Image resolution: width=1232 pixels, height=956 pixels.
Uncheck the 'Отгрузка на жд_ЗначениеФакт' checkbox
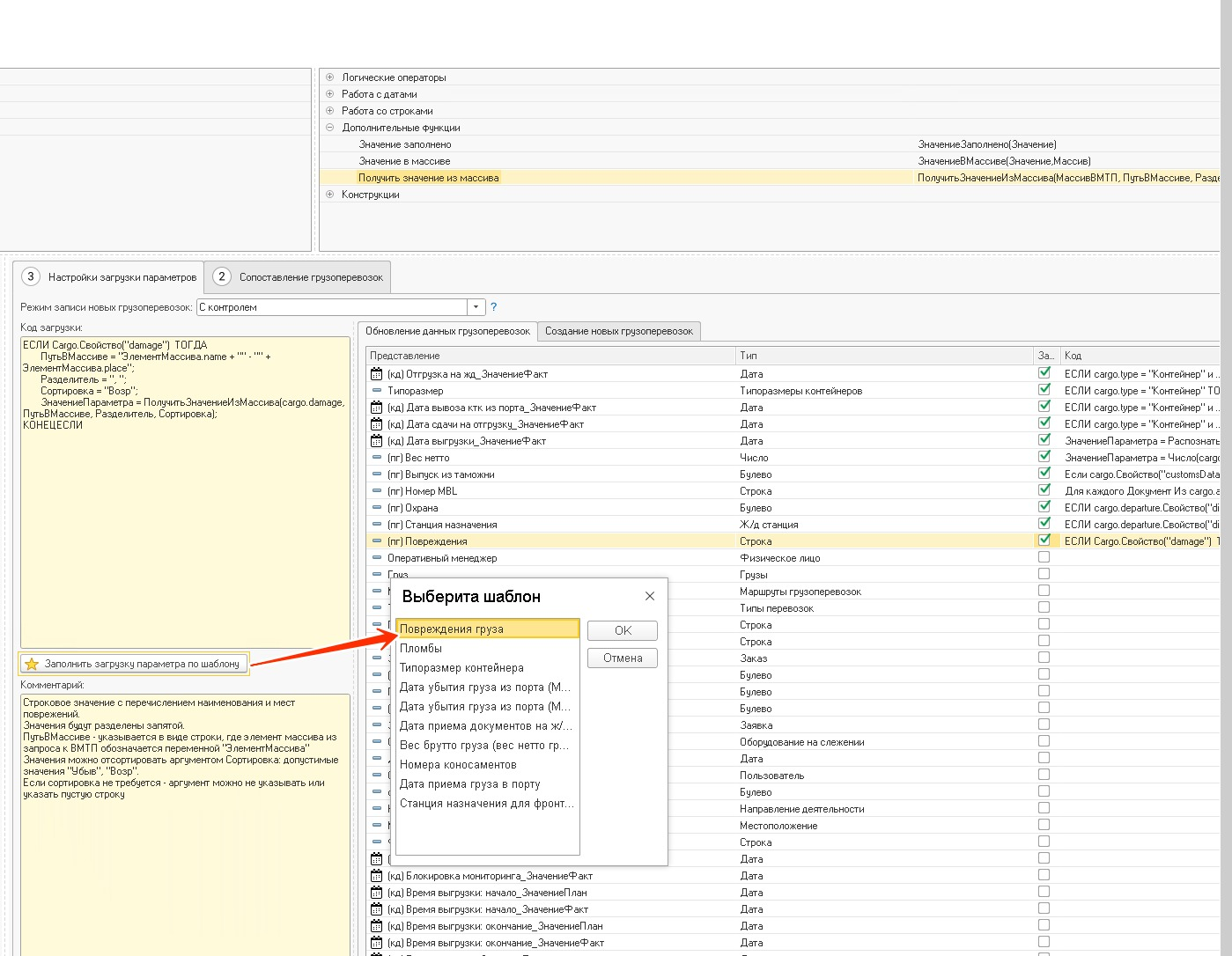point(1044,373)
